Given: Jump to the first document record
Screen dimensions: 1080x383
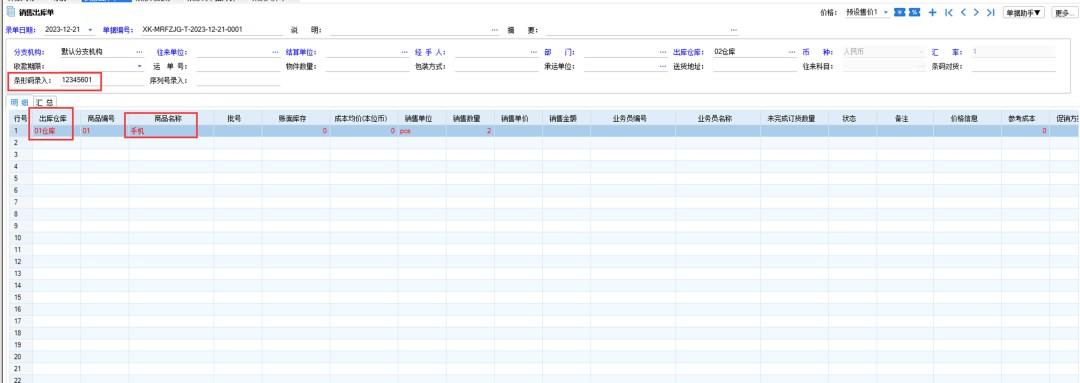Looking at the screenshot, I should [949, 12].
